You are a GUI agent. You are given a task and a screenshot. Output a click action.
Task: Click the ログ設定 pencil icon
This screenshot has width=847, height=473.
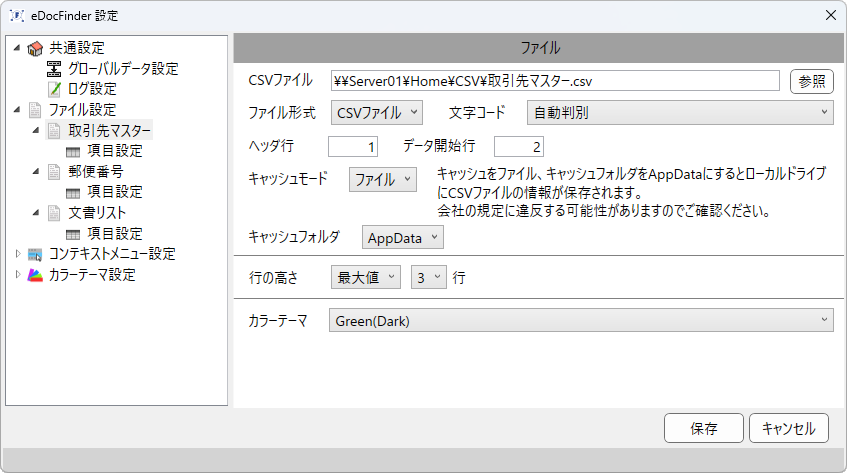point(54,89)
